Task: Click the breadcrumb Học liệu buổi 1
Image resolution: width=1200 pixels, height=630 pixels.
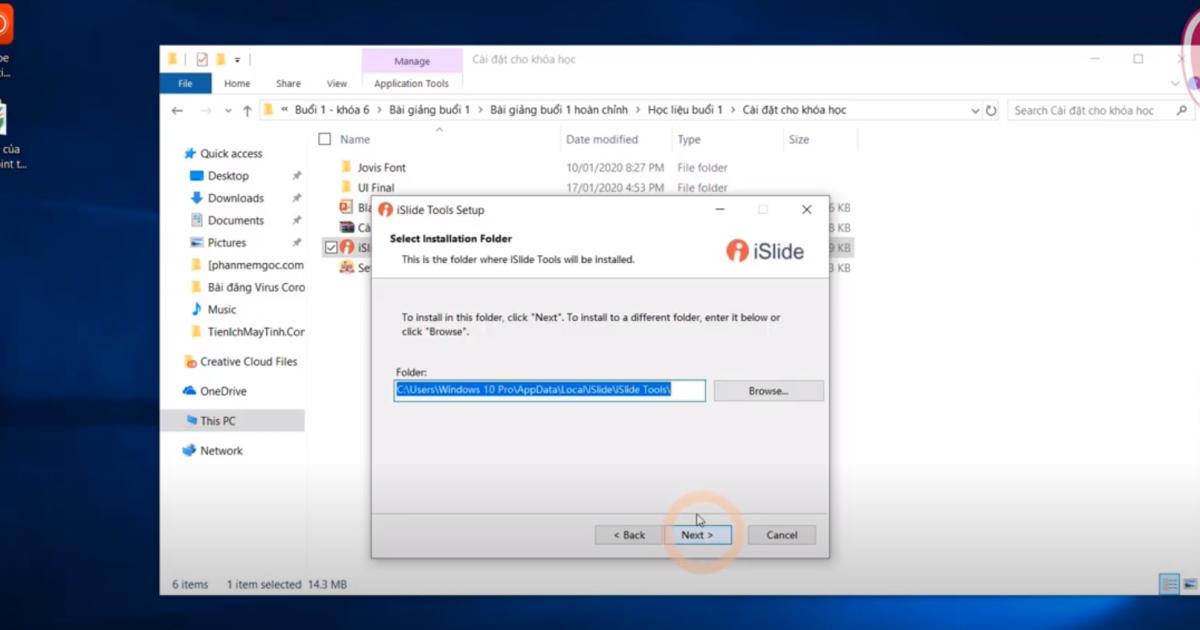Action: point(685,110)
